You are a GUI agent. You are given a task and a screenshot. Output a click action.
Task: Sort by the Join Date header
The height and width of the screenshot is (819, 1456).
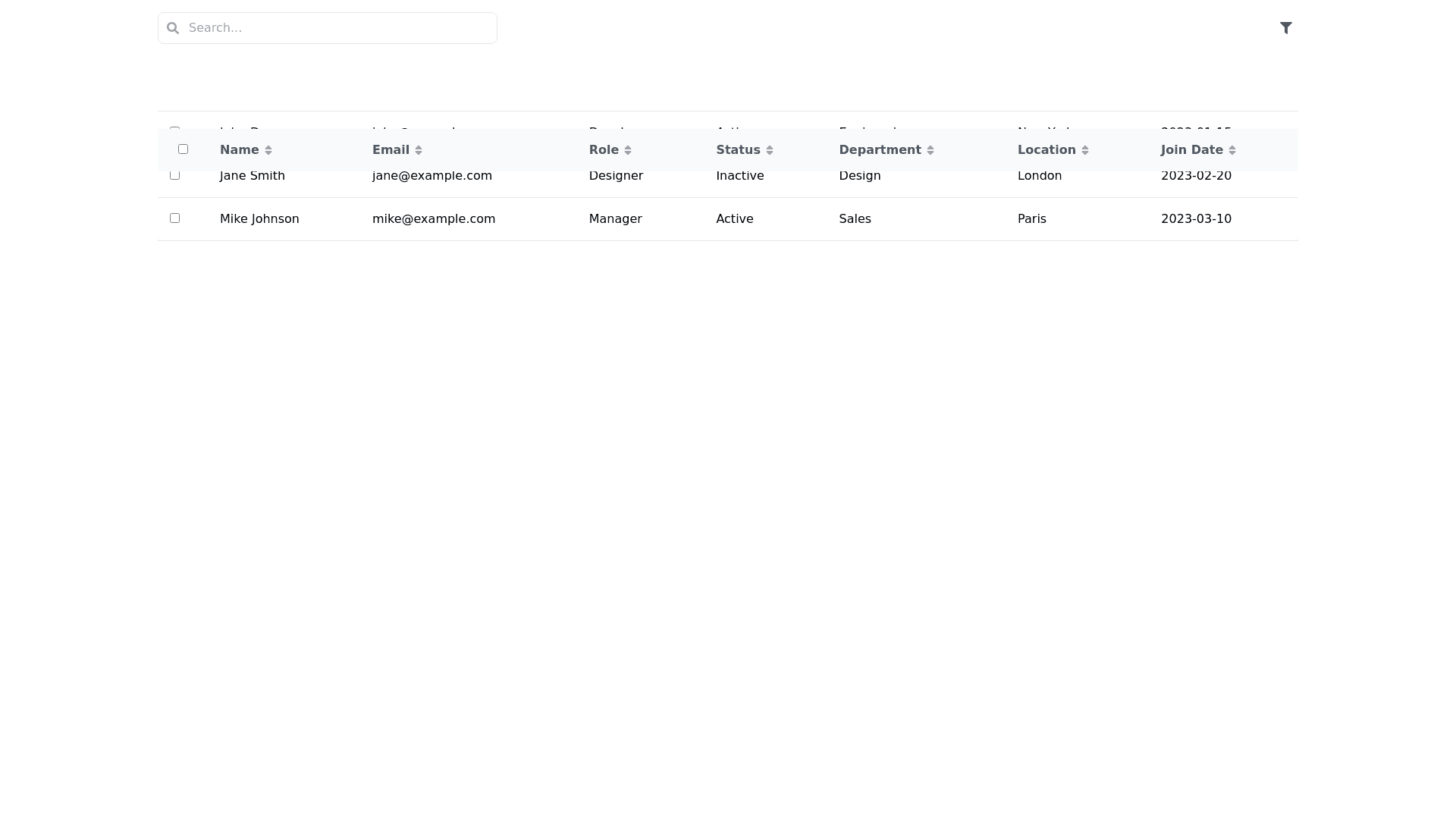(x=1191, y=150)
